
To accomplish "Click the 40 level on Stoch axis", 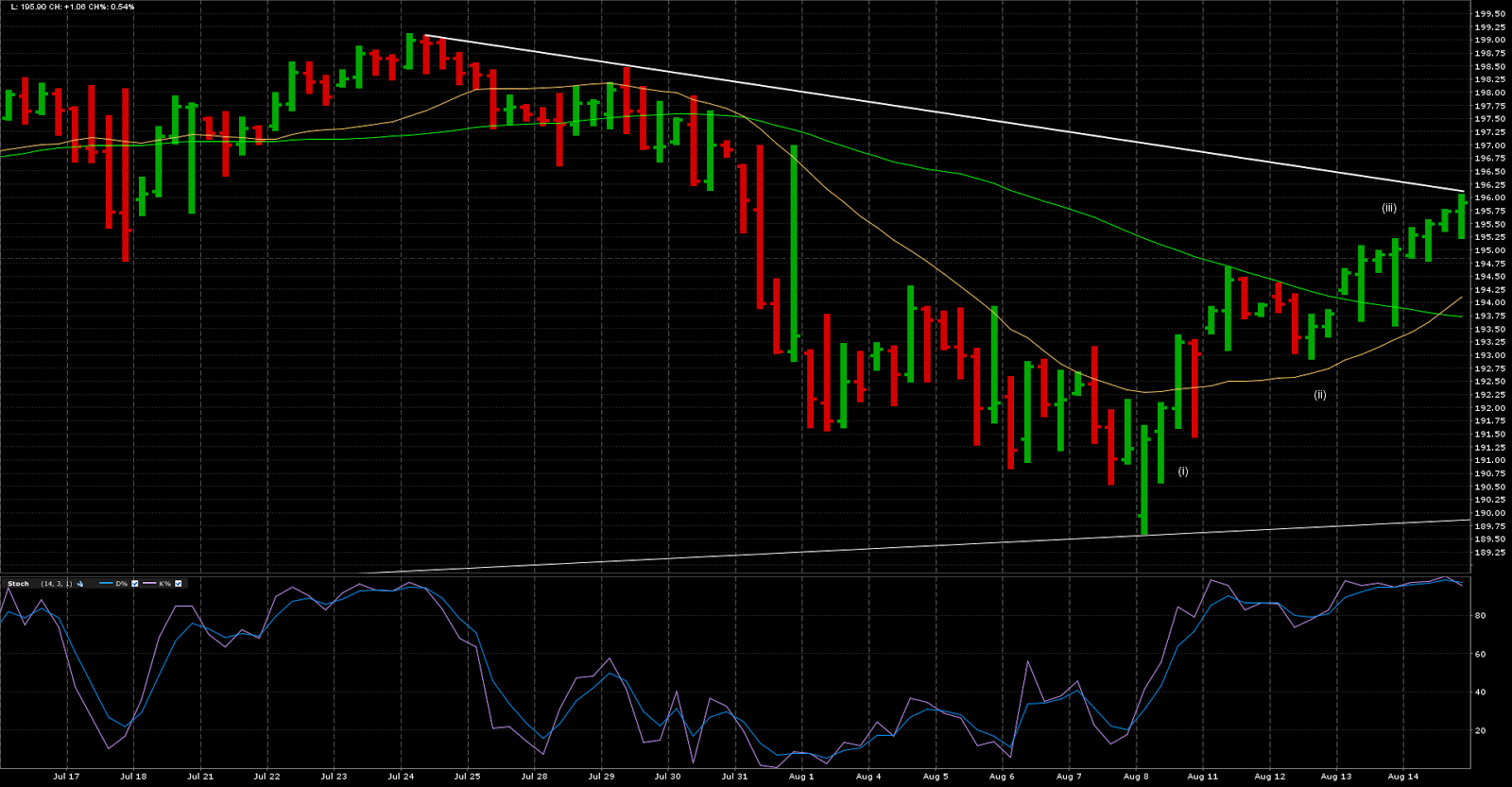I will [1481, 693].
